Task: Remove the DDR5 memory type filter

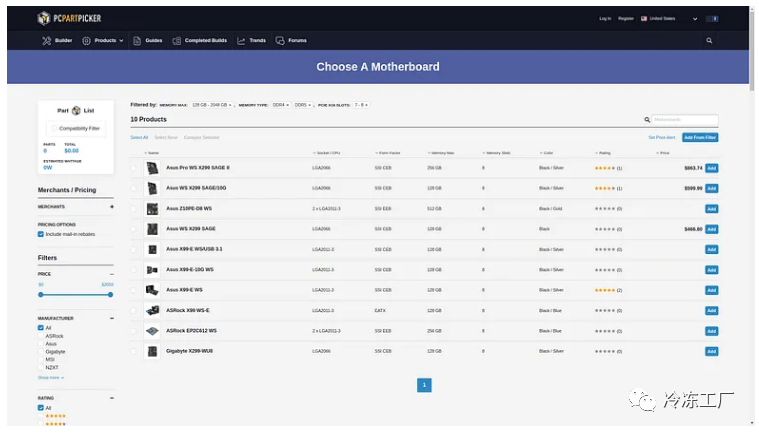Action: [309, 105]
